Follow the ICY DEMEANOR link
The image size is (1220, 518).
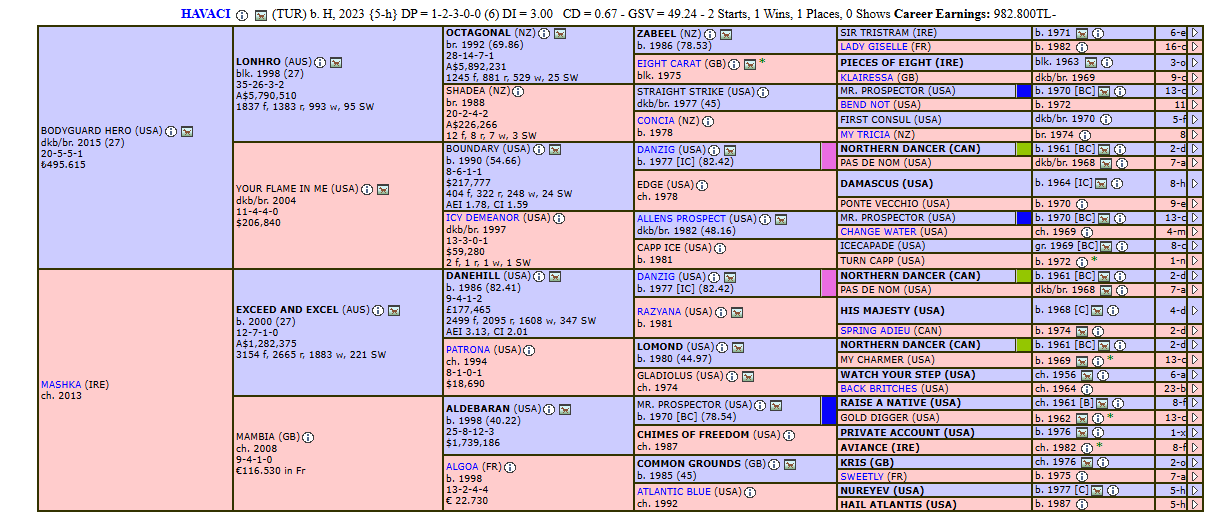[484, 217]
